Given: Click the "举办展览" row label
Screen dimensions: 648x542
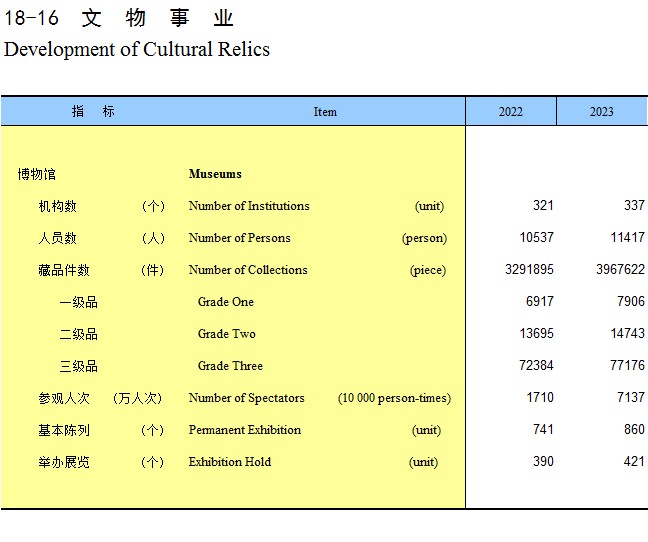Looking at the screenshot, I should click(64, 462).
